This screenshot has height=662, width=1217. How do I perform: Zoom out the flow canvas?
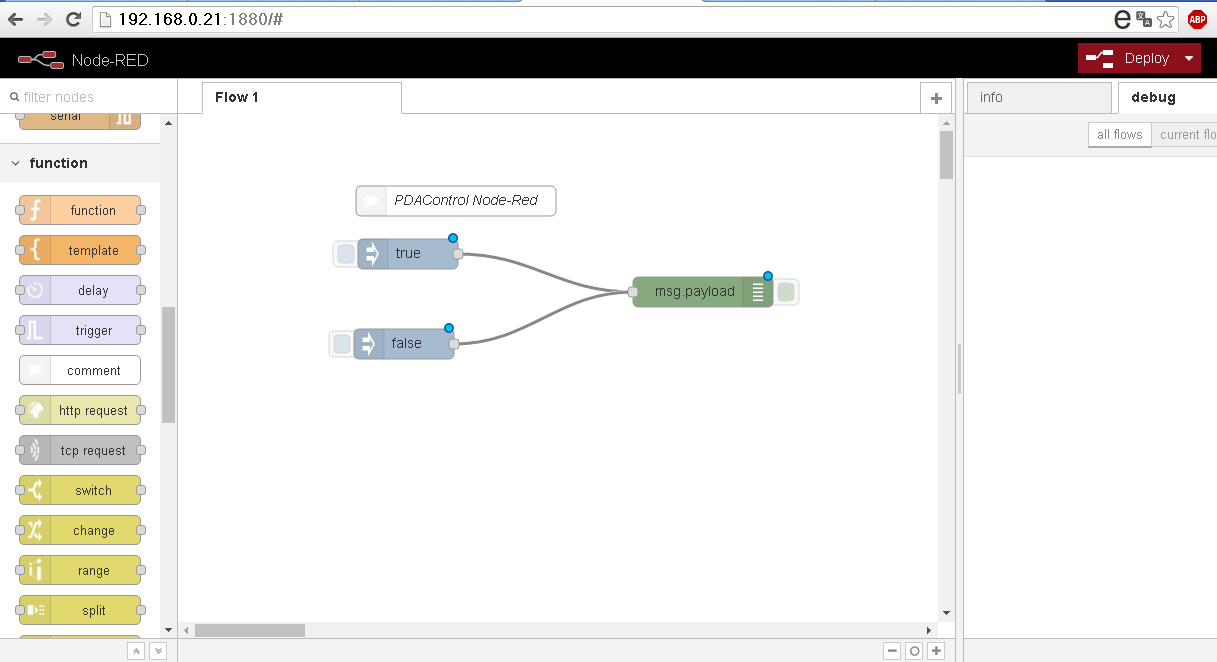click(x=892, y=651)
